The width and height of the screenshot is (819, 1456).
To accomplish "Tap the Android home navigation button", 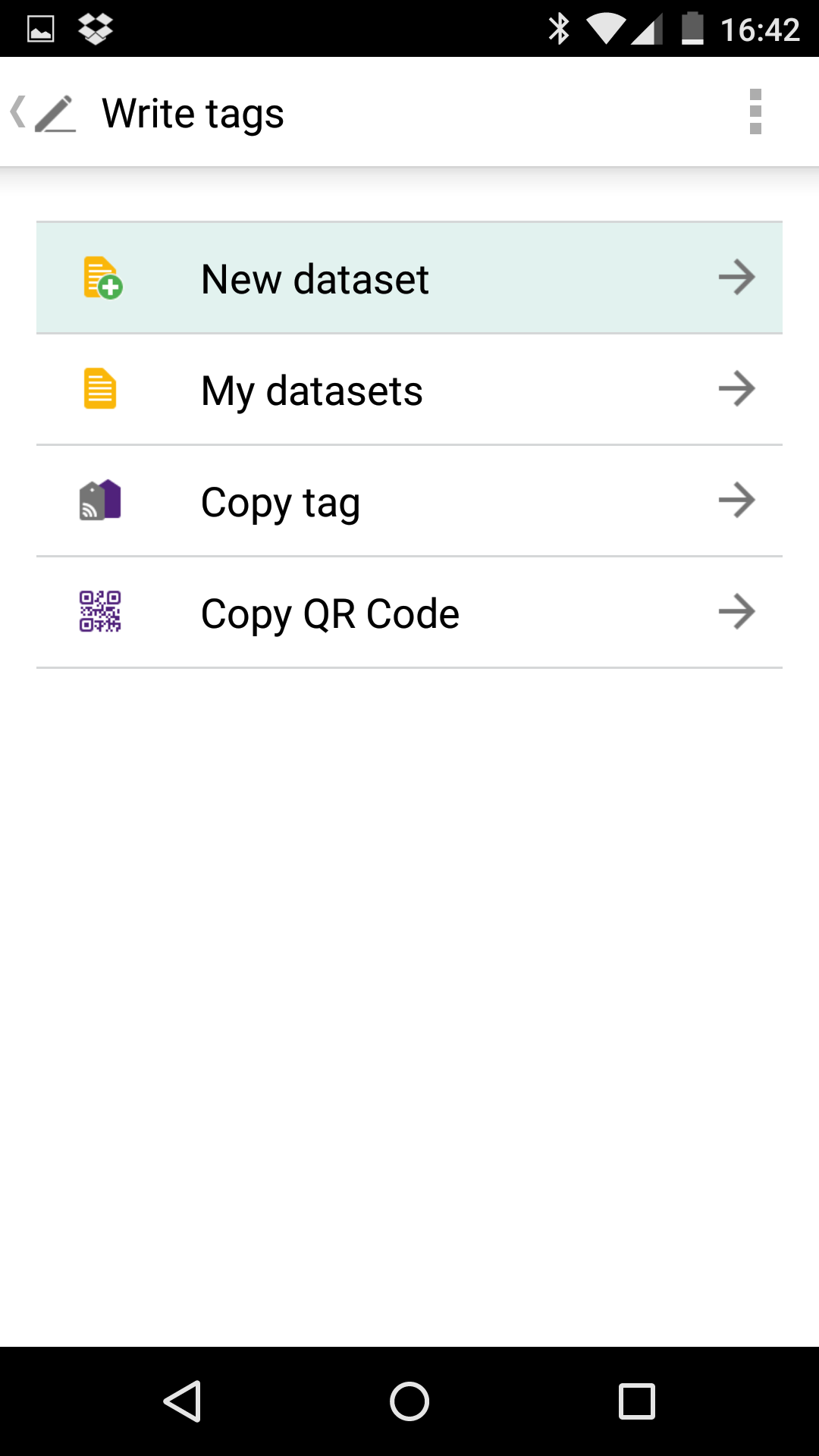I will point(409,1401).
